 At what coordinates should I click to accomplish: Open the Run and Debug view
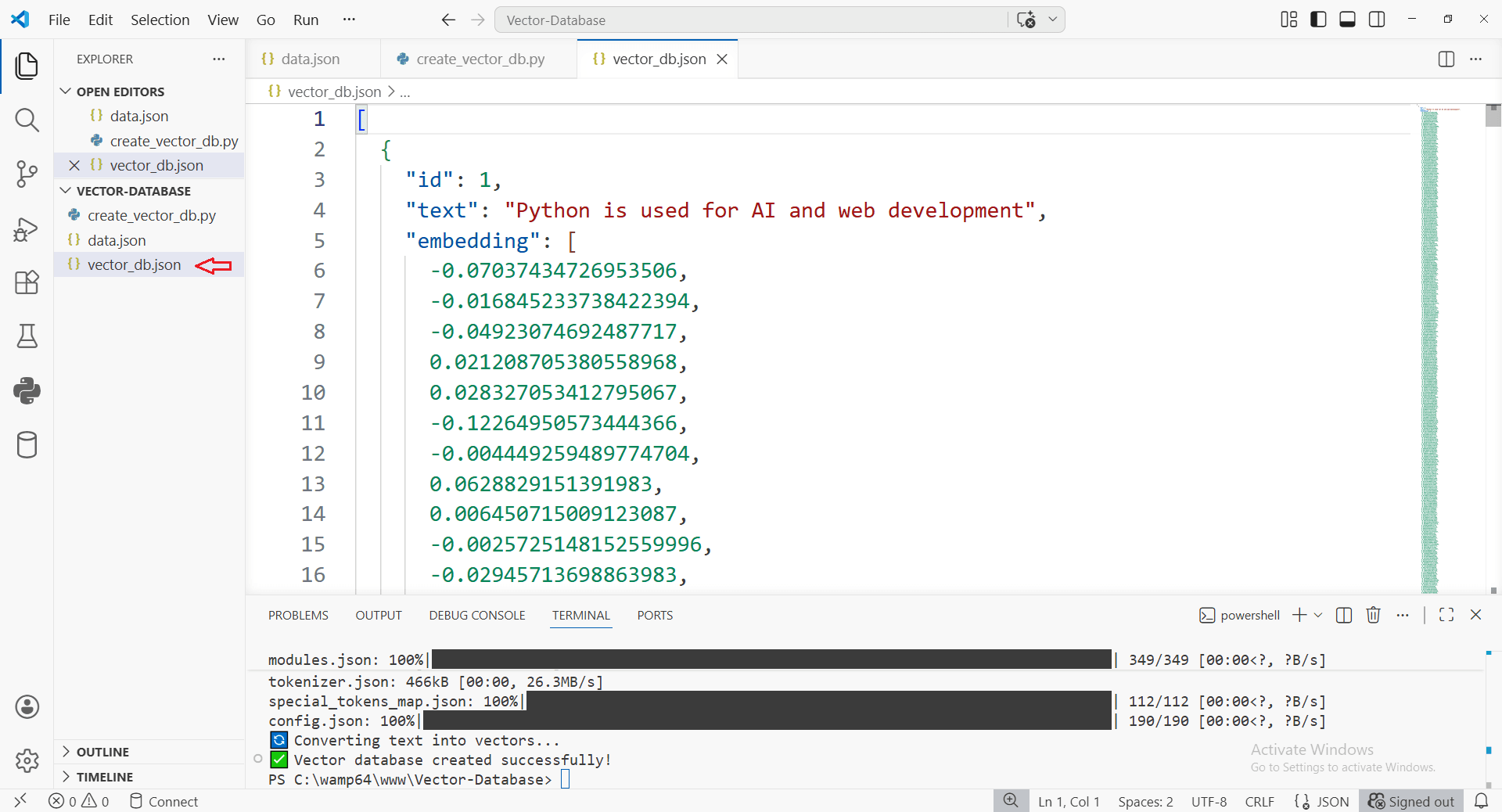coord(27,228)
